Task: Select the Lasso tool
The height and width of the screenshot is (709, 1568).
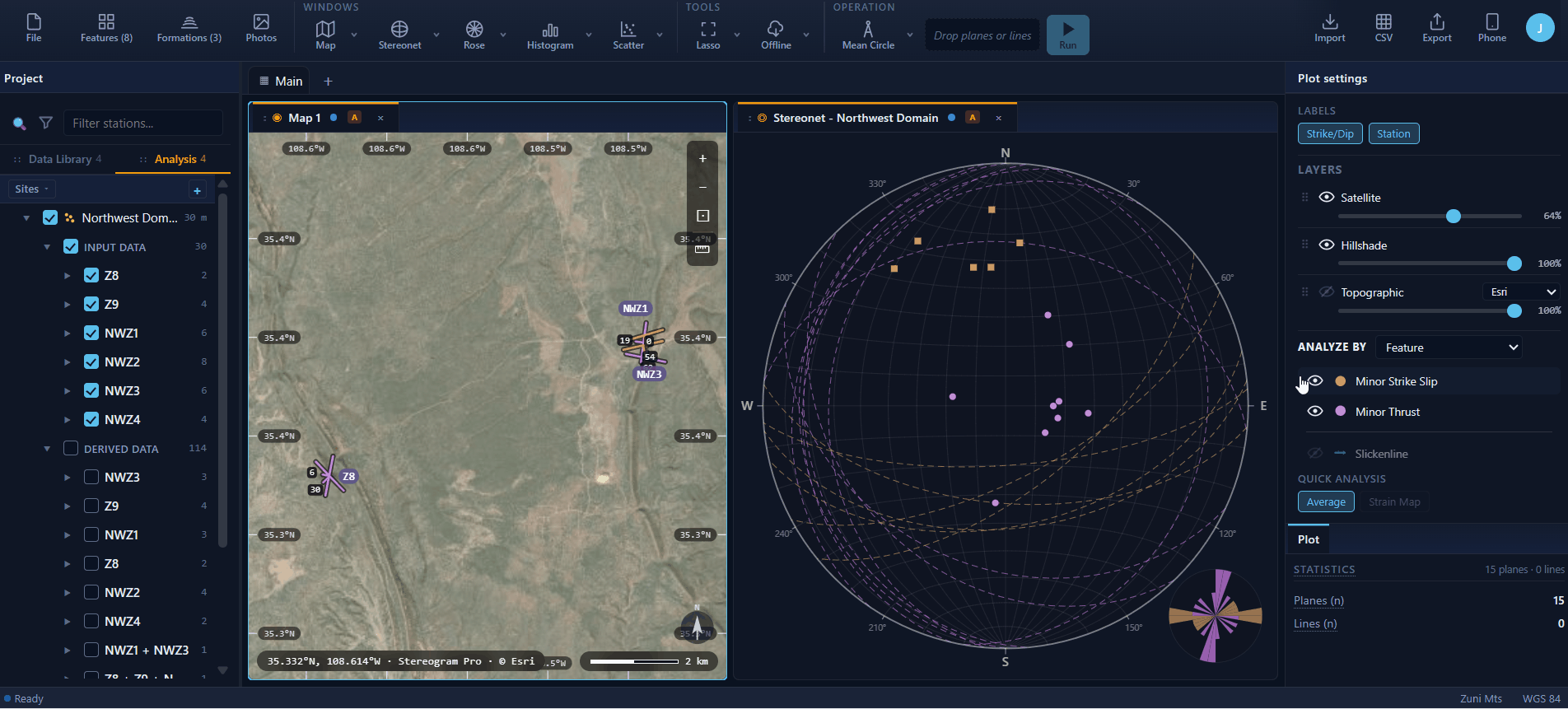Action: 708,35
